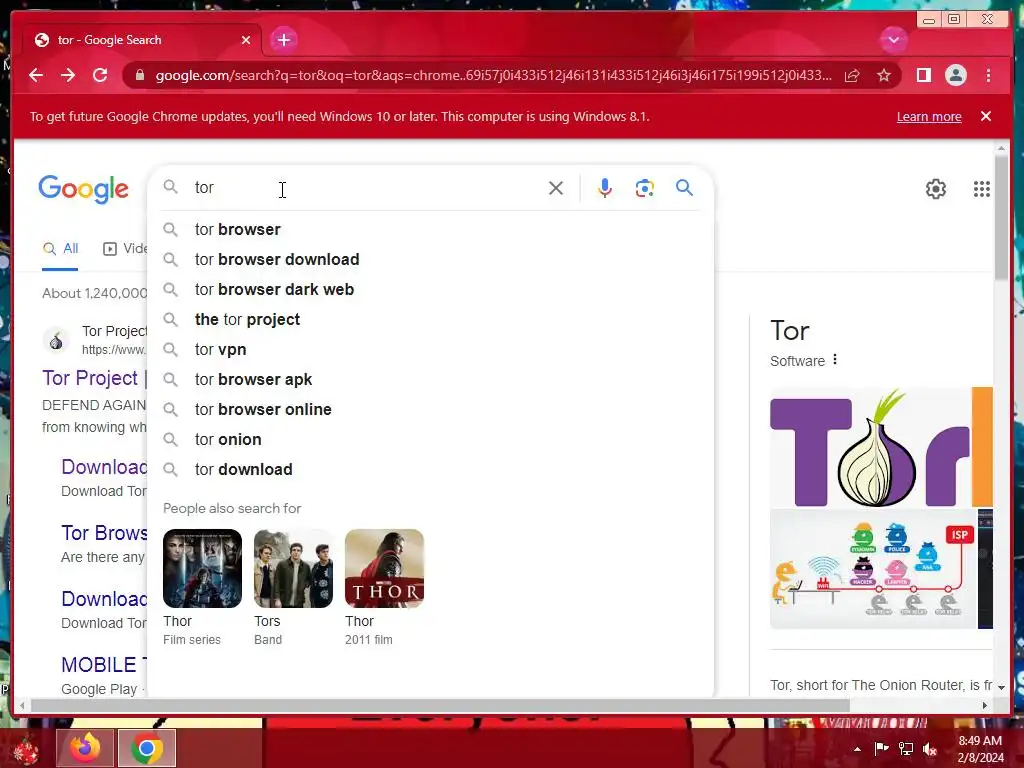
Task: Bookmark this page with the star icon
Action: click(884, 76)
